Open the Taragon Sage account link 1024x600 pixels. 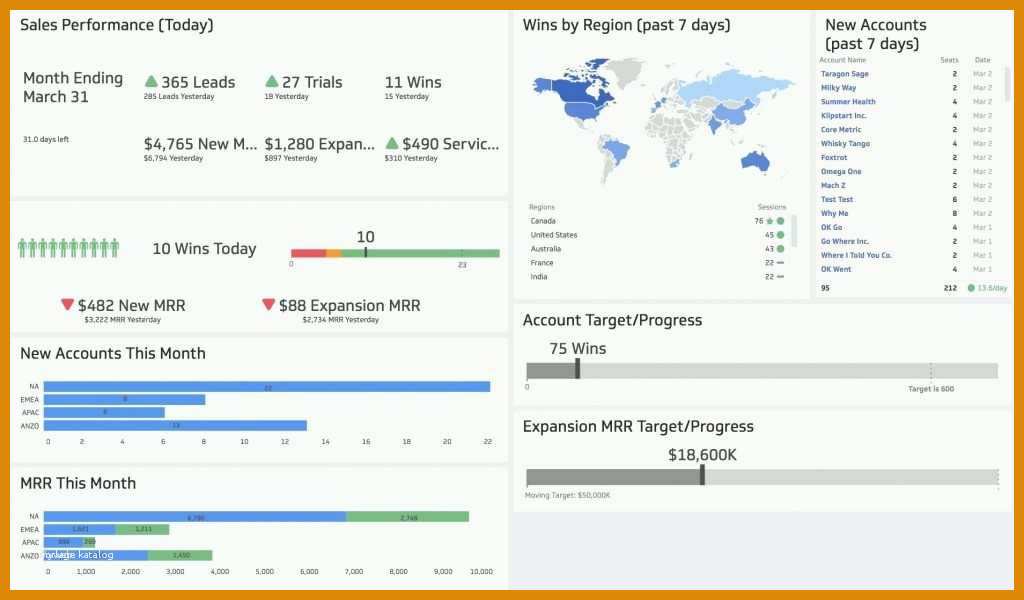[844, 74]
